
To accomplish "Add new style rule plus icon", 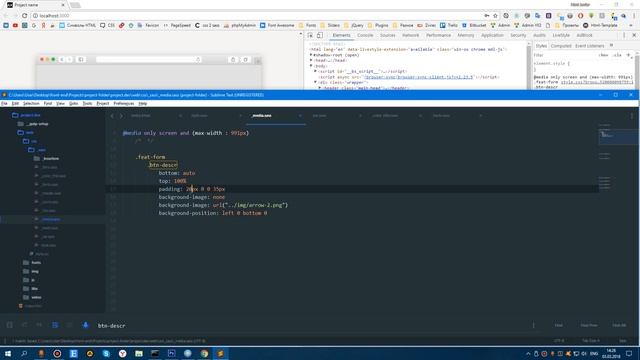I will [629, 55].
